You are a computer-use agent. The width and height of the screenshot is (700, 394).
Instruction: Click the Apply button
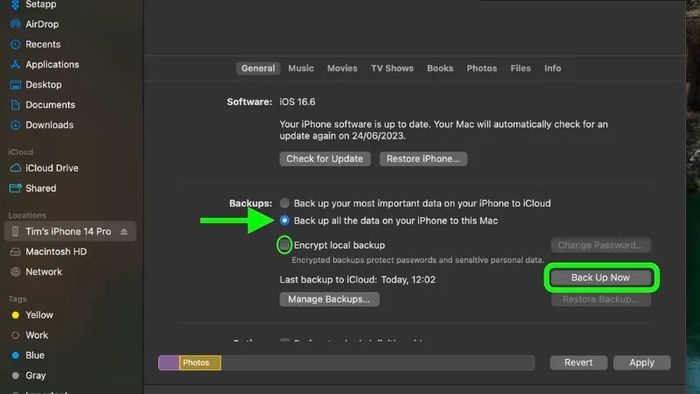[642, 362]
